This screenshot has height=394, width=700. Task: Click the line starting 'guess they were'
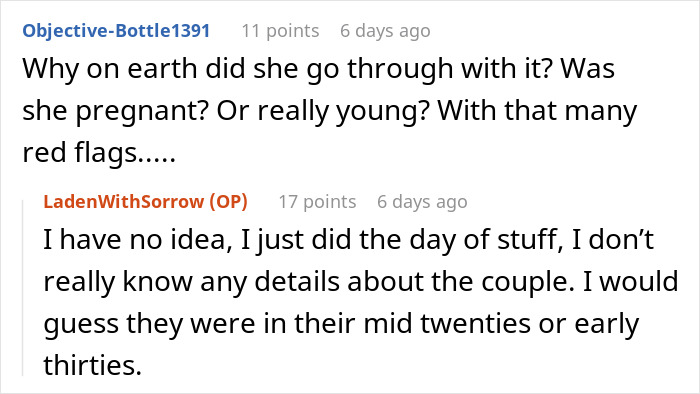[341, 324]
